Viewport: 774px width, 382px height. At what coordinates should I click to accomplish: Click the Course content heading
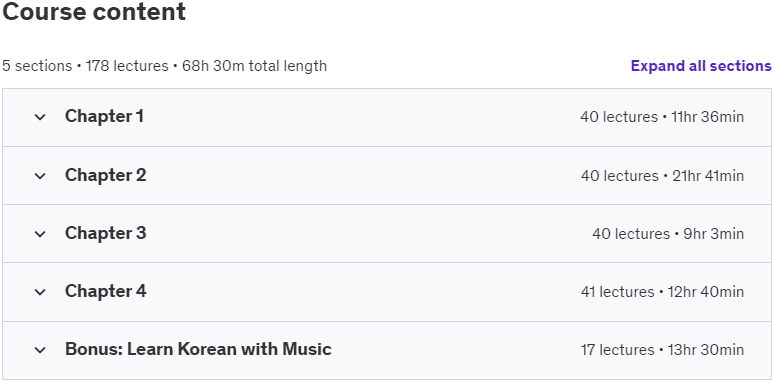(94, 11)
